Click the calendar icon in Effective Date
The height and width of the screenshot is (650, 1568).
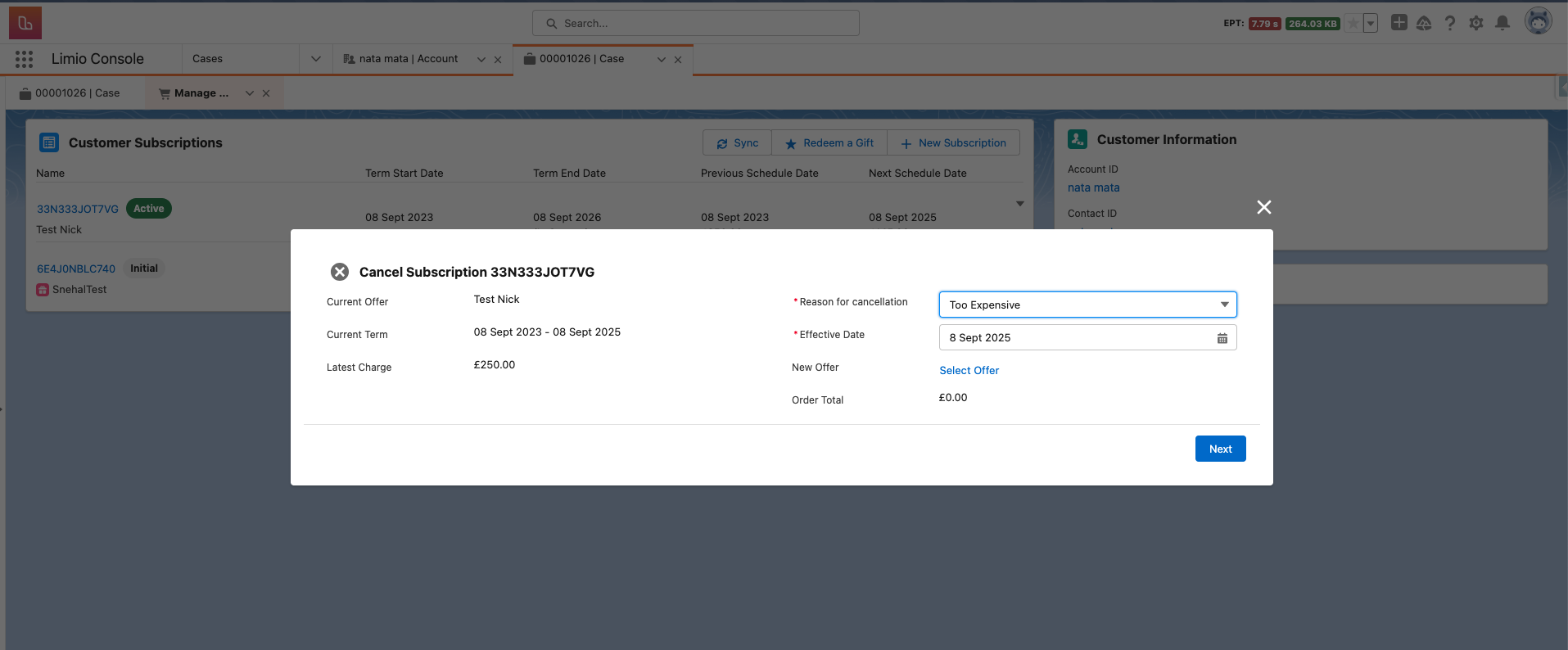point(1222,338)
